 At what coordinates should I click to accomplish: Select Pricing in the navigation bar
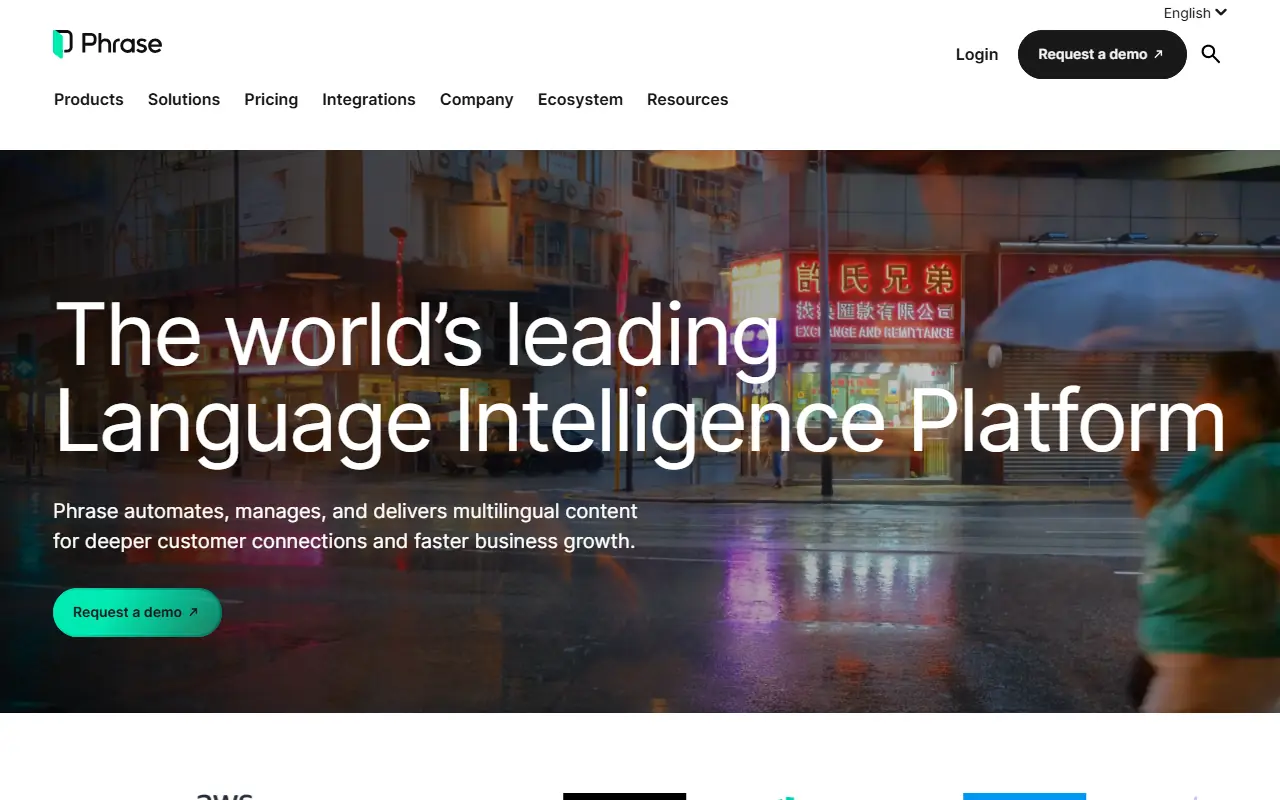[271, 99]
